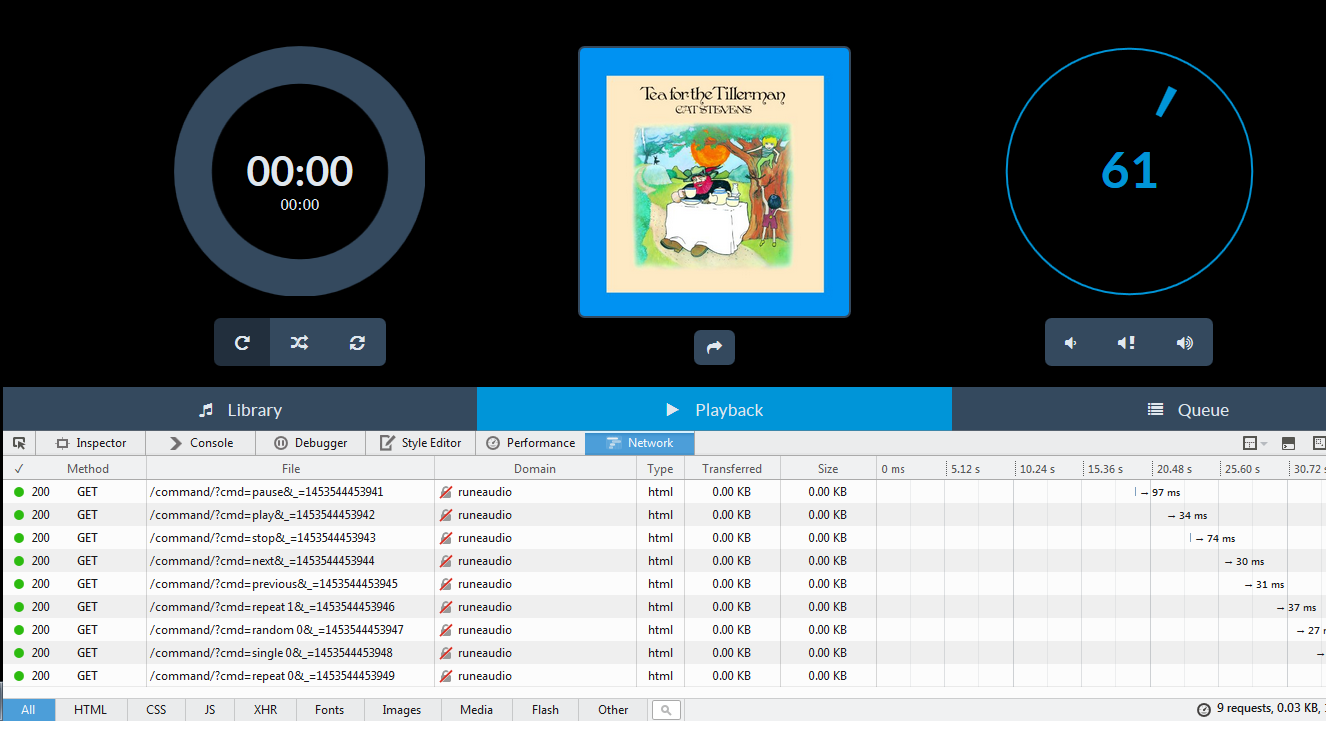This screenshot has height=731, width=1326.
Task: Filter requests by Other
Action: tap(613, 710)
